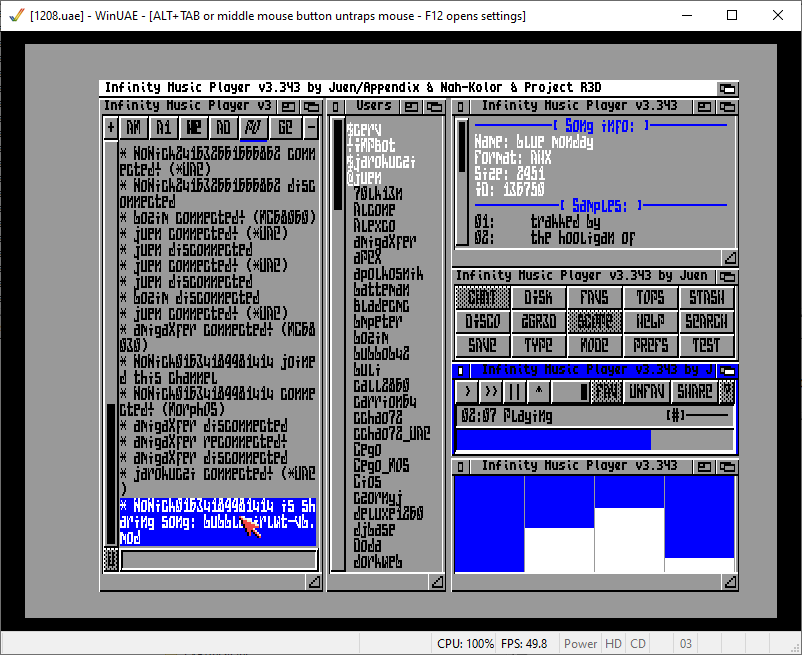Click zoom gadget of the scope window

[x=704, y=466]
